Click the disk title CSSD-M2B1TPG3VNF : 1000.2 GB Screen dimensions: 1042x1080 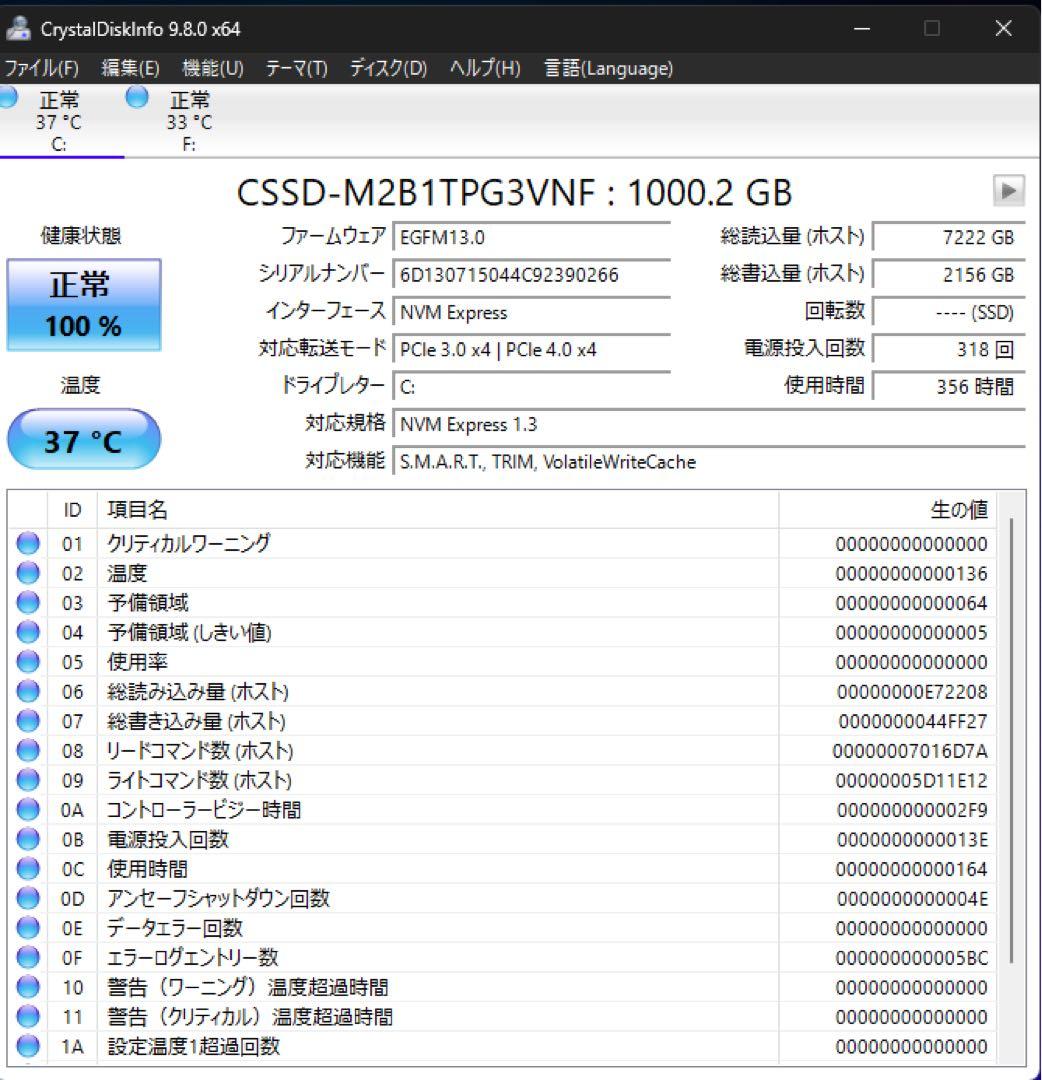coord(514,192)
